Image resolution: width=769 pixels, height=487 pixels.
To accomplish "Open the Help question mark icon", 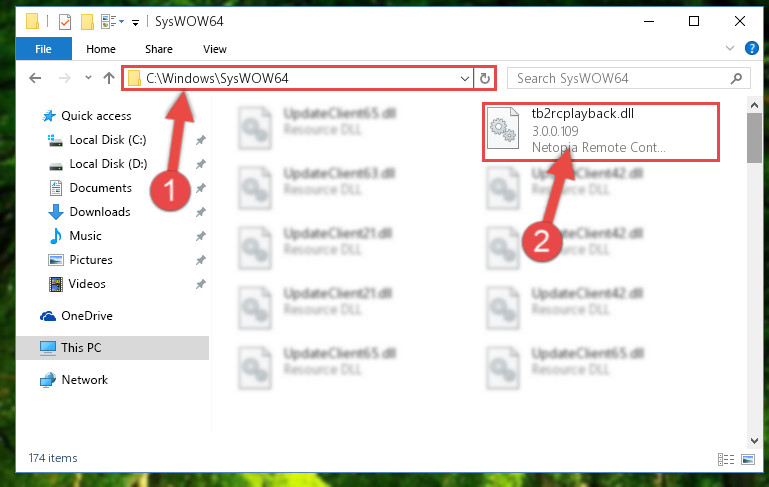I will coord(751,48).
